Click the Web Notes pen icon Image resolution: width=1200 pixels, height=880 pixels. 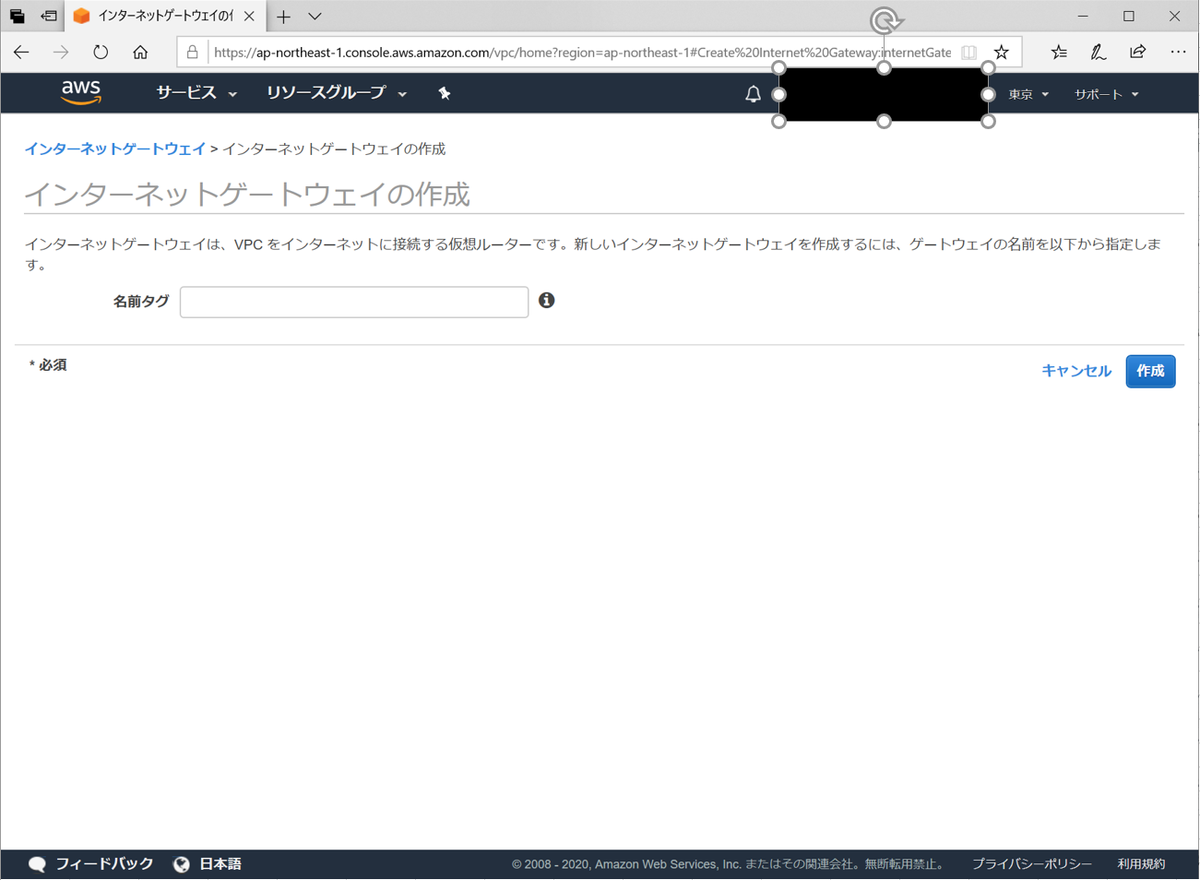point(1098,51)
